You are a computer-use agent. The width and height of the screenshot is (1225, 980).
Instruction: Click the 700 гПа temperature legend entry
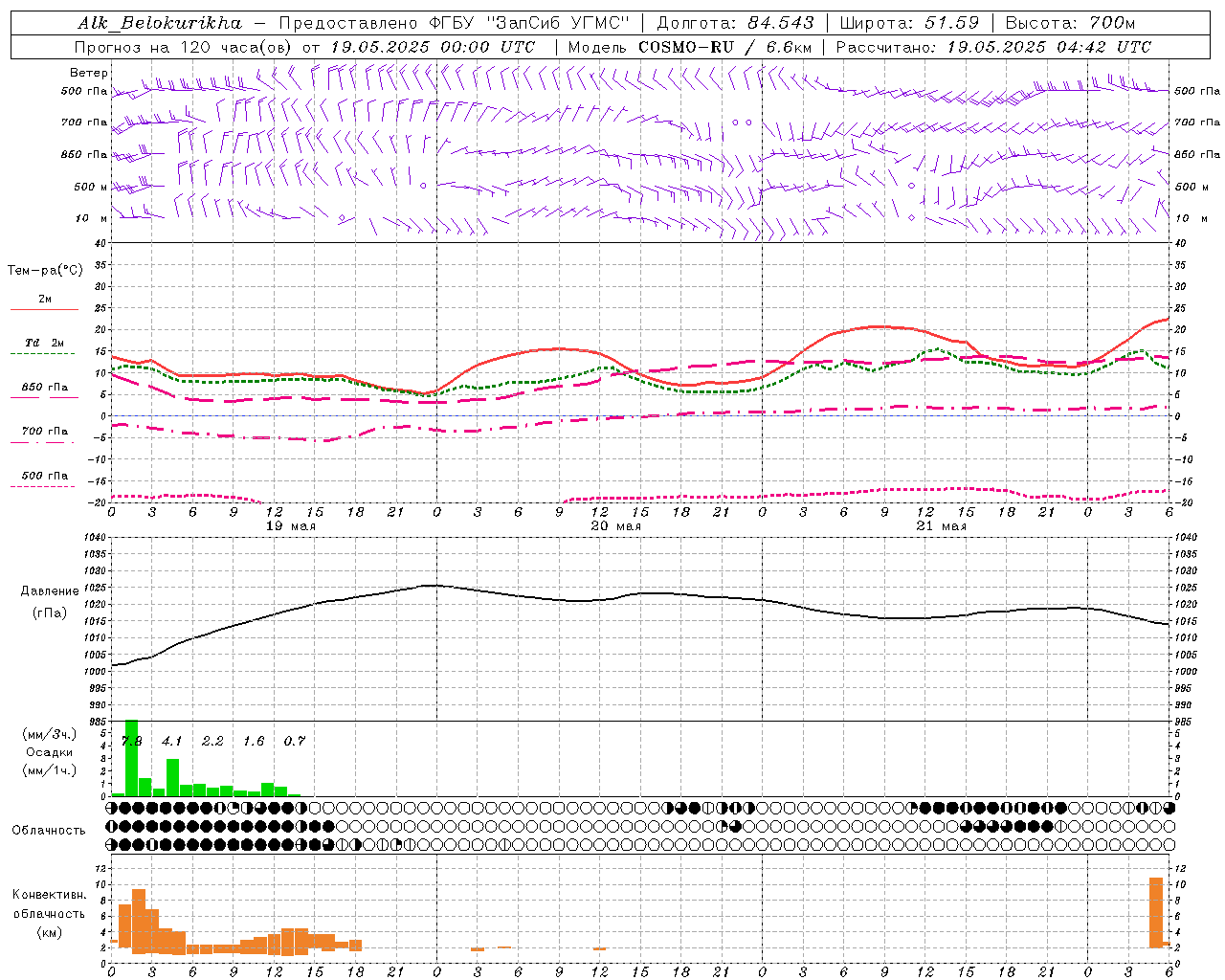(45, 432)
